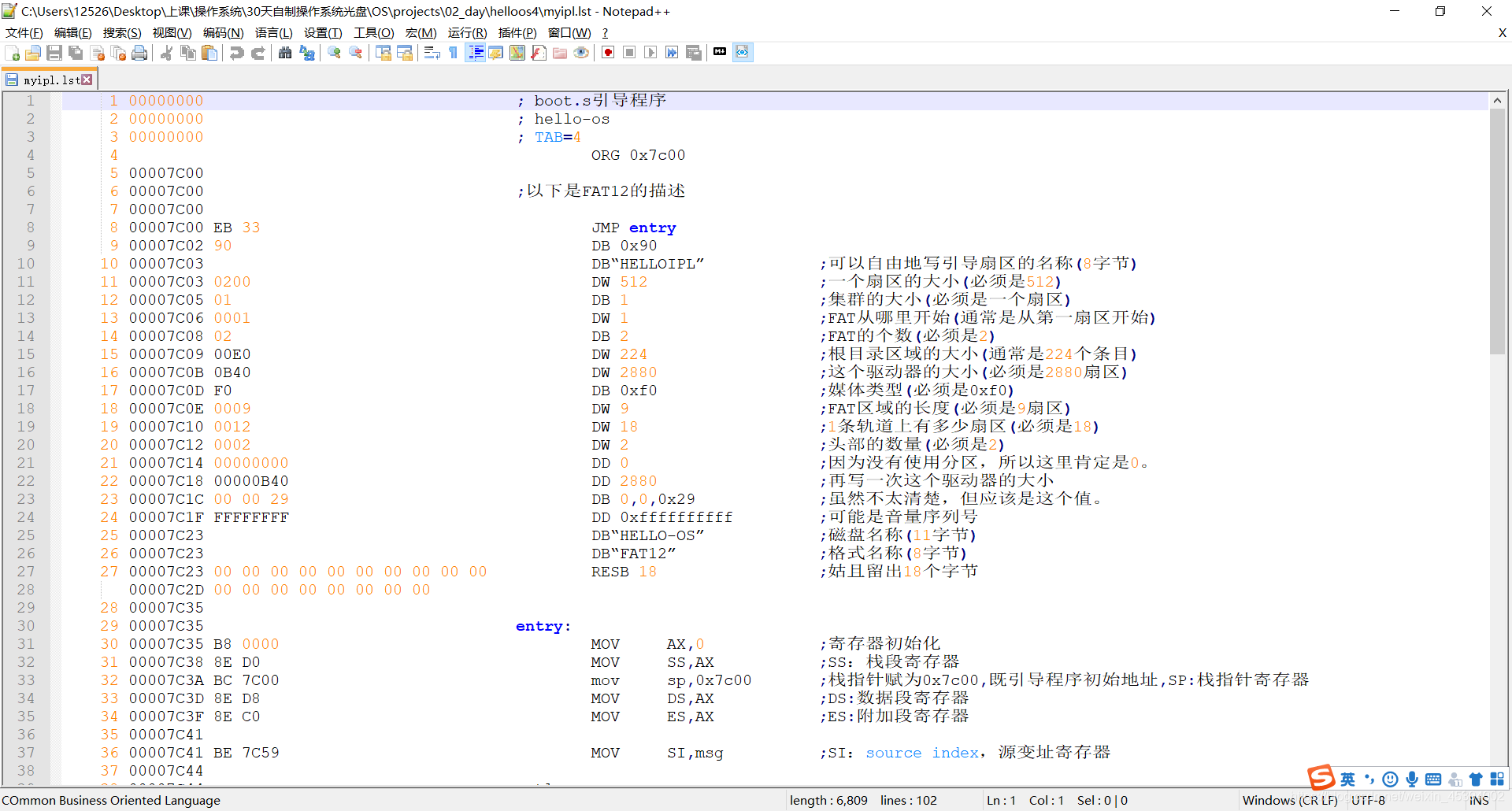Click the Markdown panel toolbar icon
This screenshot has height=811, width=1512.
720,52
